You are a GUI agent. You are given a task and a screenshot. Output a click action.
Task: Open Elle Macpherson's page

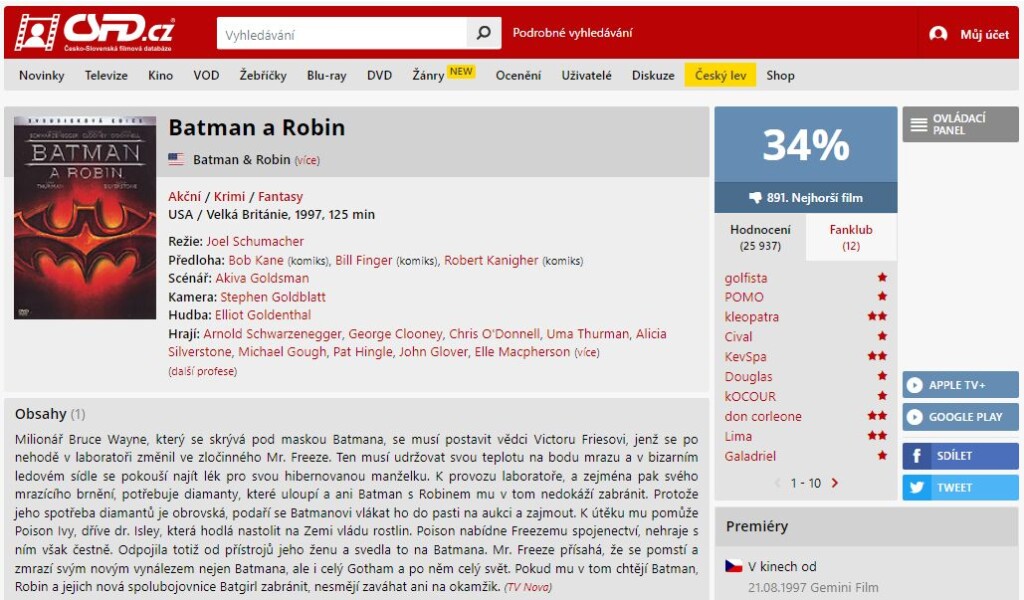coord(522,352)
